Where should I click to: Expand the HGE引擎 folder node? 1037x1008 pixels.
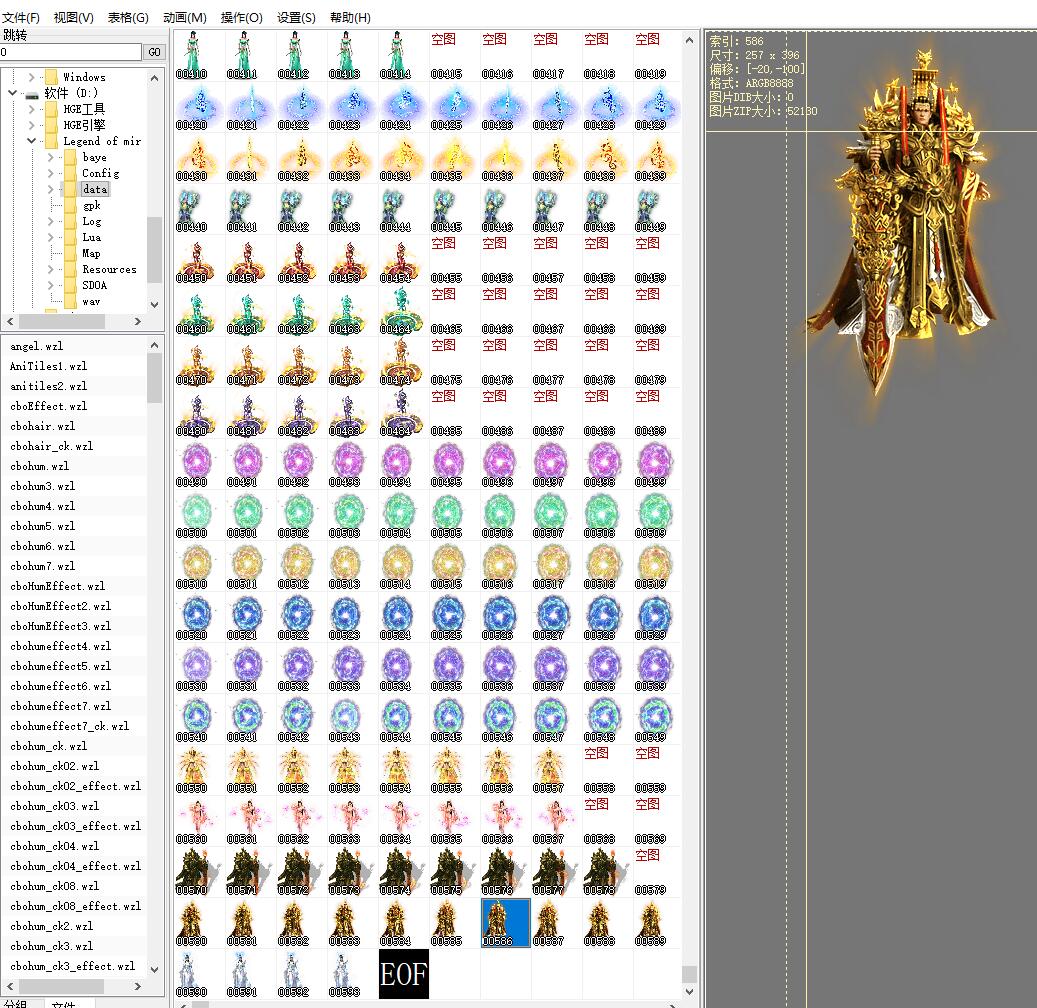(32, 125)
